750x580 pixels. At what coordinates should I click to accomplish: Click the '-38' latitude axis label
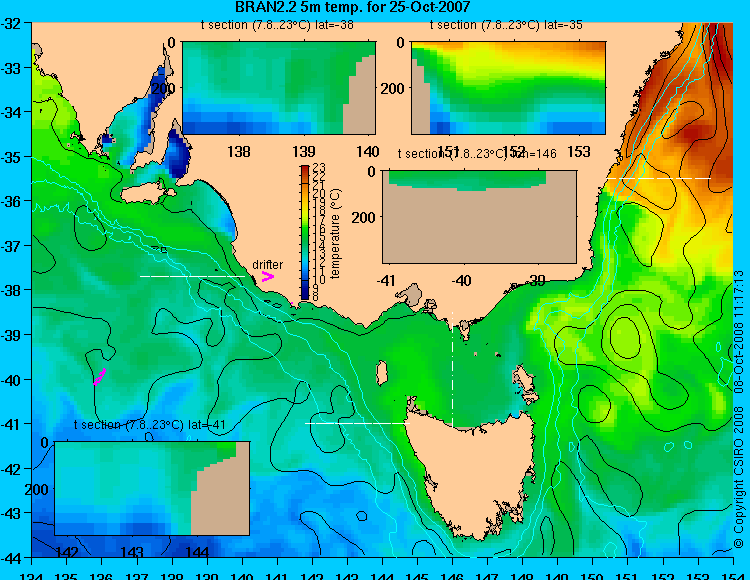tap(11, 290)
